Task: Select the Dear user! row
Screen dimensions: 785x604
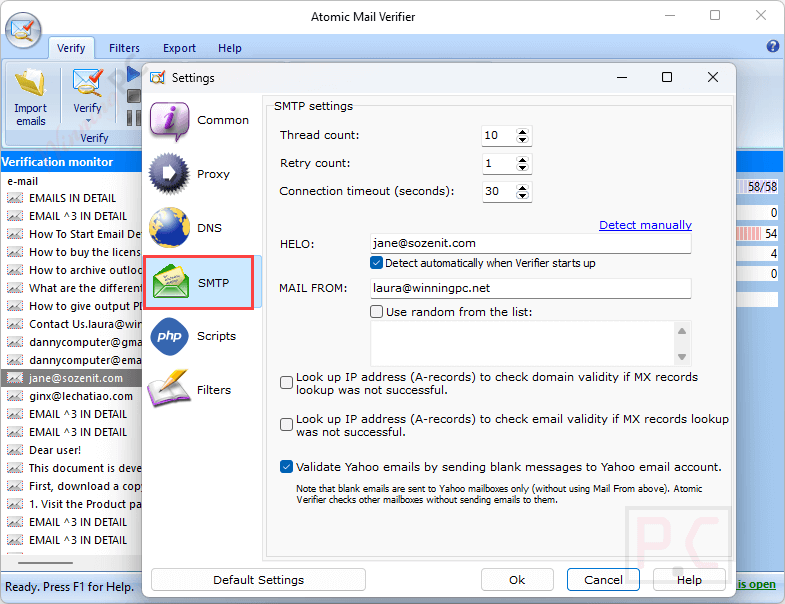Action: [72, 450]
